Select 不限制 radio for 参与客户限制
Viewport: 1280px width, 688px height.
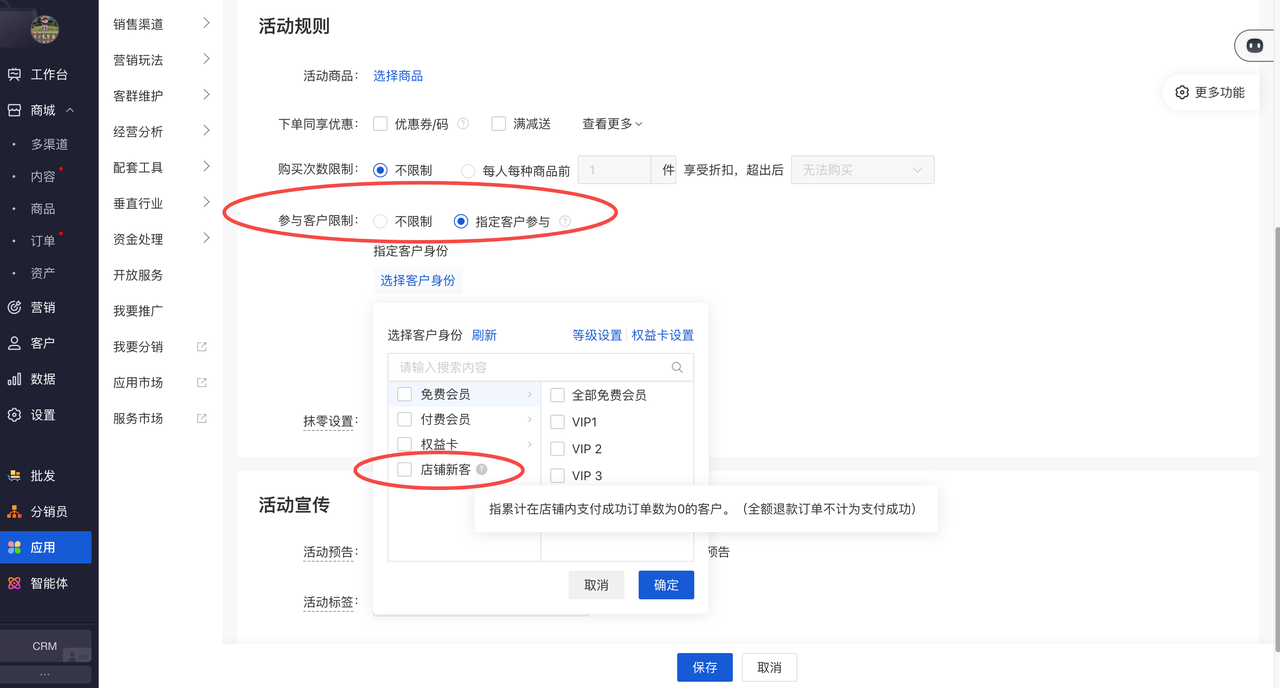380,221
